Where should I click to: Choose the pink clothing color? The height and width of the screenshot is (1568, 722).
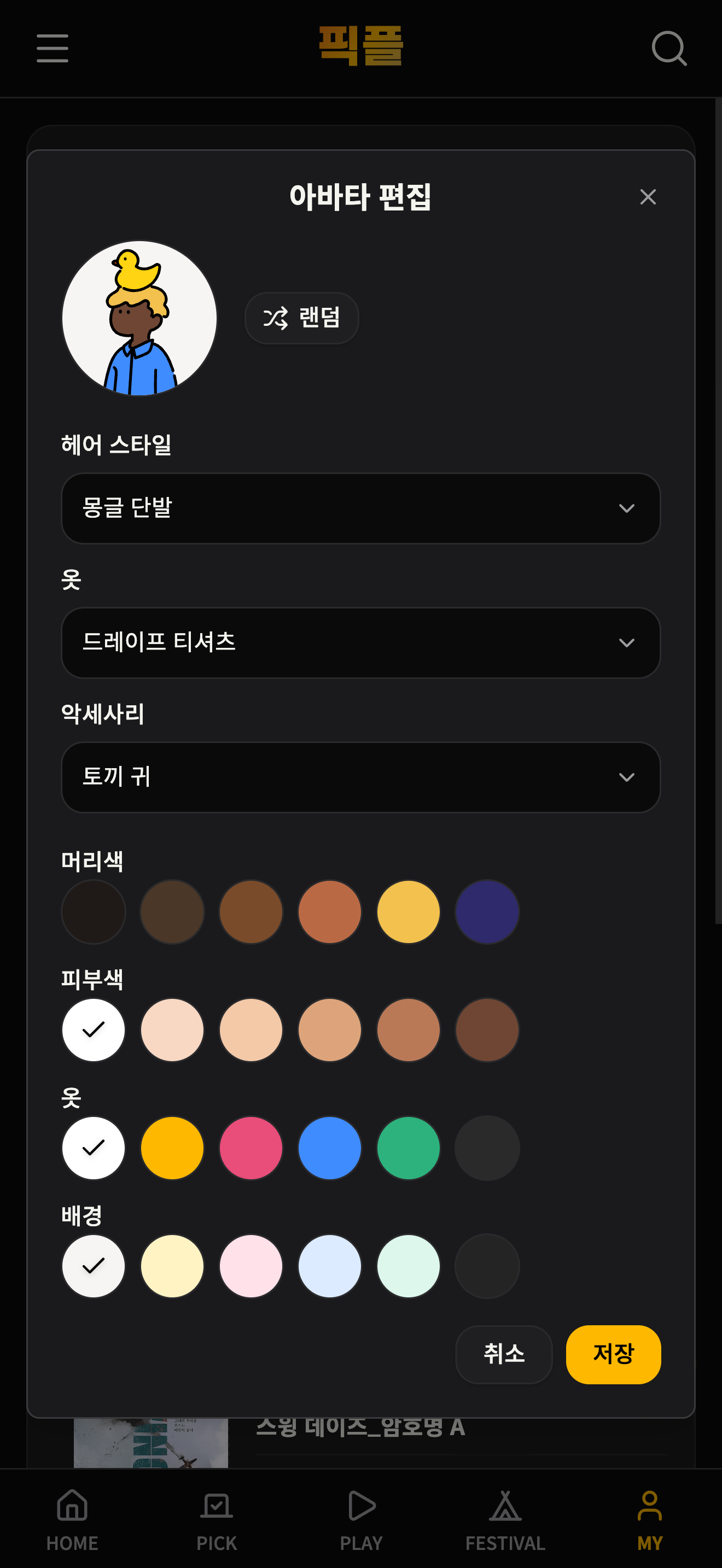coord(251,1148)
